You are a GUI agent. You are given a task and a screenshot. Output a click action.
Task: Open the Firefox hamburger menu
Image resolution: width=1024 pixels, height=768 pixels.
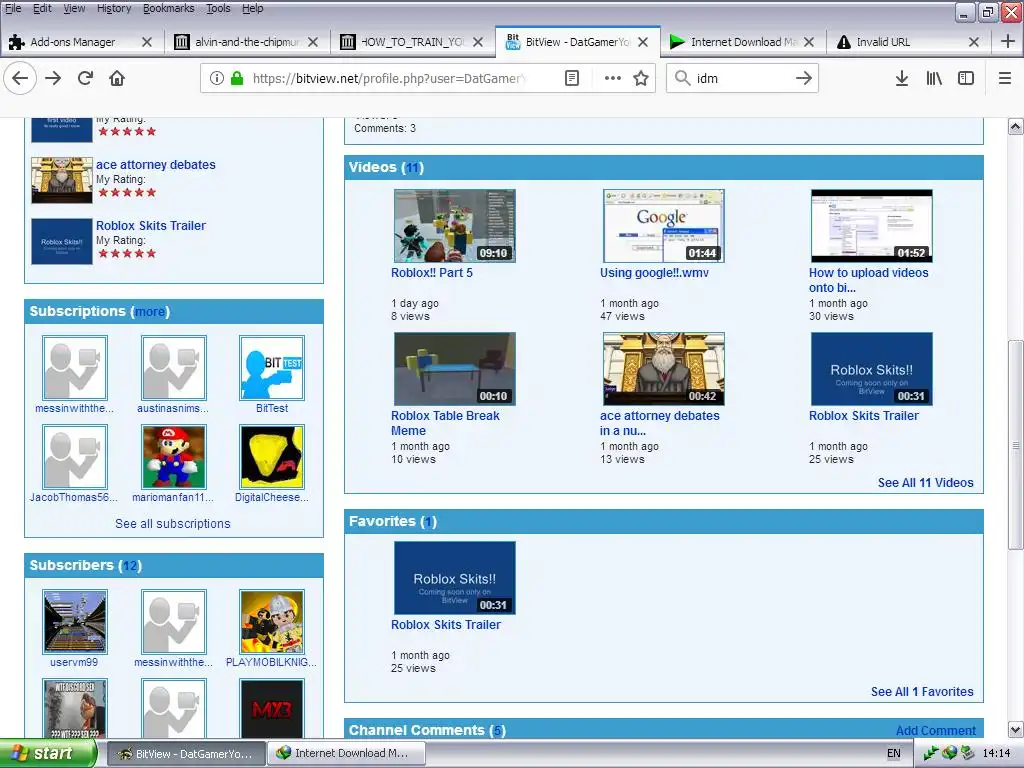point(1005,78)
